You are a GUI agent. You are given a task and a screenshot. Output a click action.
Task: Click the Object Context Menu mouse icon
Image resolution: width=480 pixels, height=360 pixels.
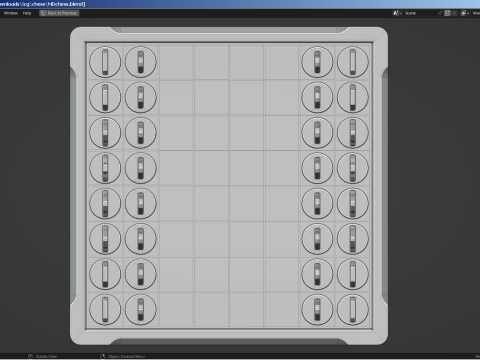[x=102, y=356]
